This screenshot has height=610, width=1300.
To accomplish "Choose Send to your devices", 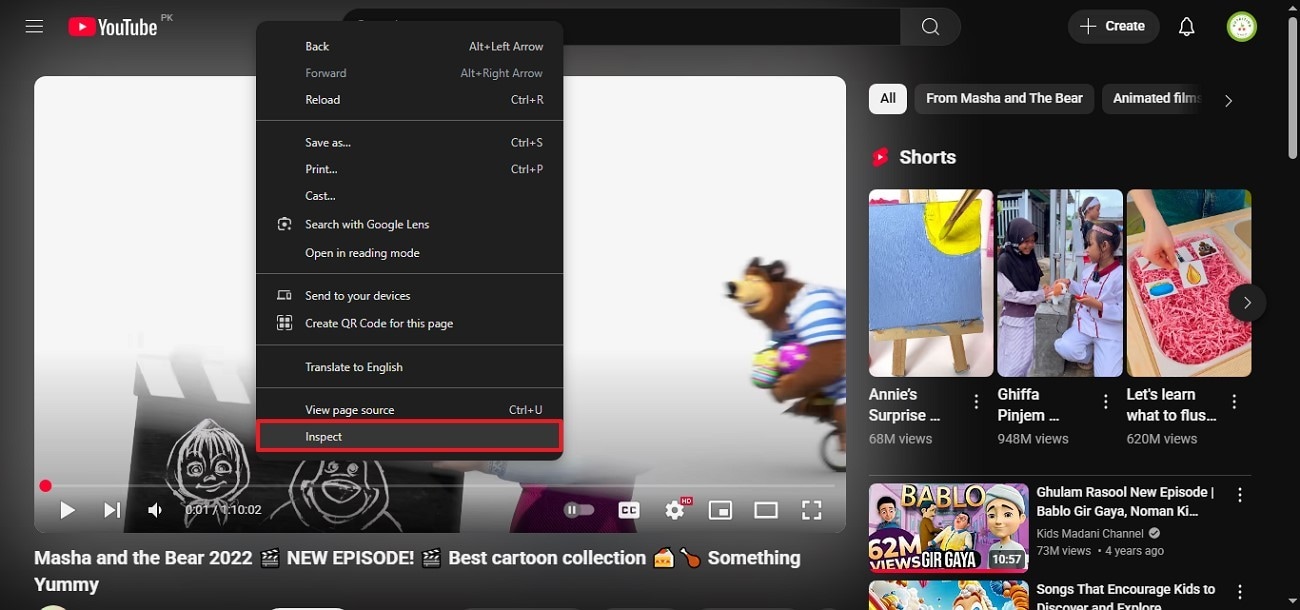I will pyautogui.click(x=409, y=296).
